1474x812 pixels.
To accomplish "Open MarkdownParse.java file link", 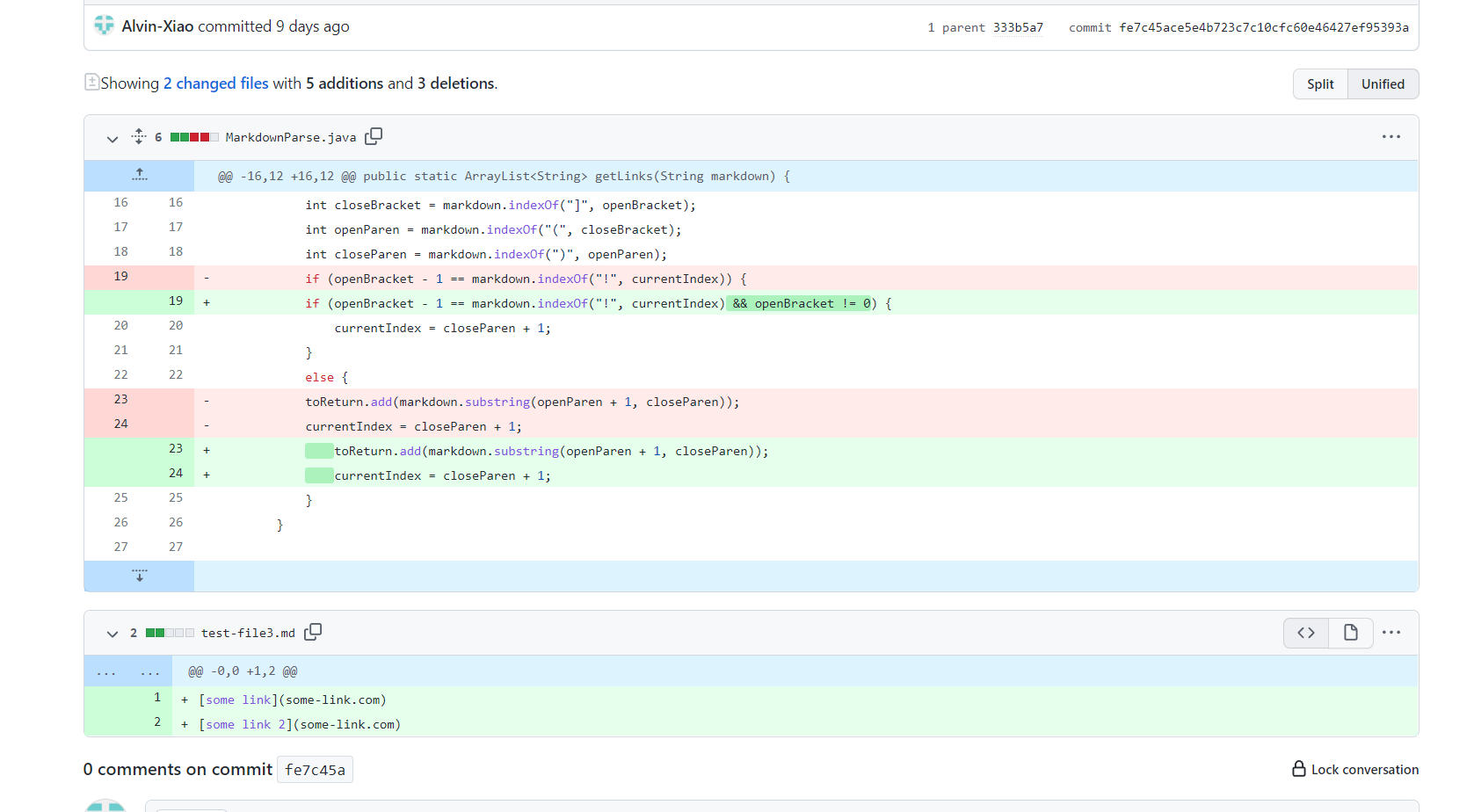I will (291, 137).
